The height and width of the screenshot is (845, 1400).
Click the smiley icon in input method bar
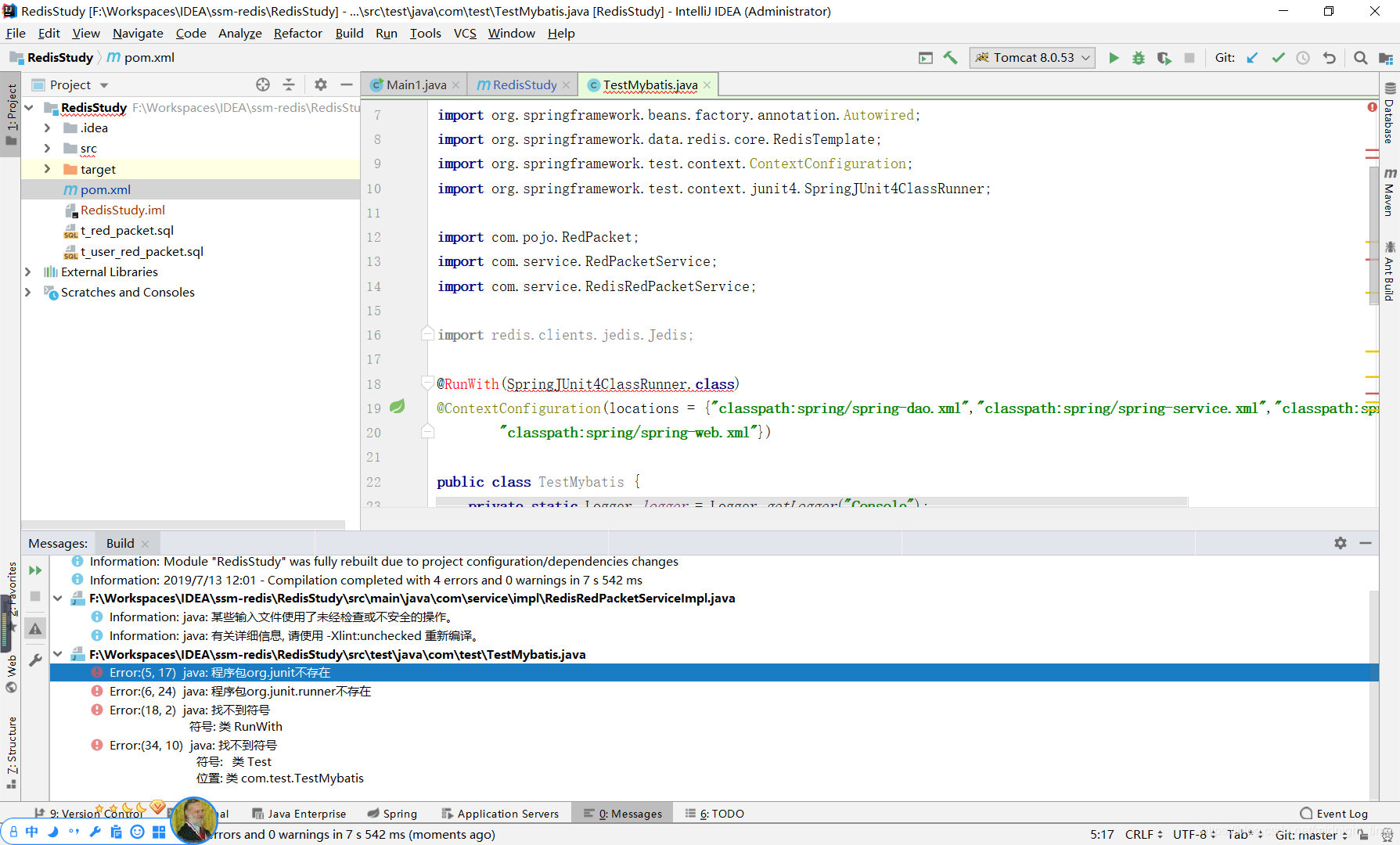137,832
